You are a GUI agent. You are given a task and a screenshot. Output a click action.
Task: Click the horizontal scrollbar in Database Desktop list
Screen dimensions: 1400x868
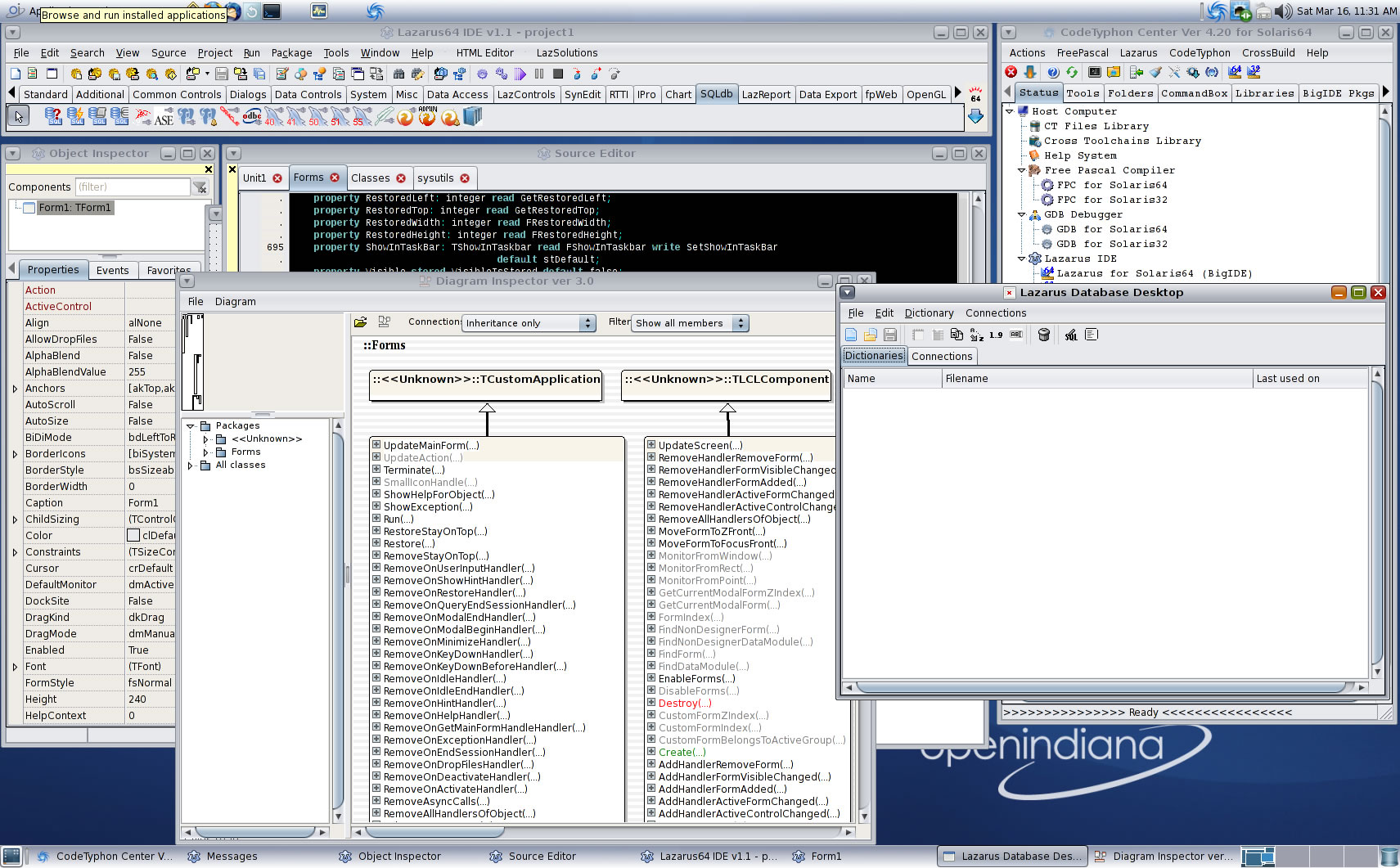[x=1105, y=687]
